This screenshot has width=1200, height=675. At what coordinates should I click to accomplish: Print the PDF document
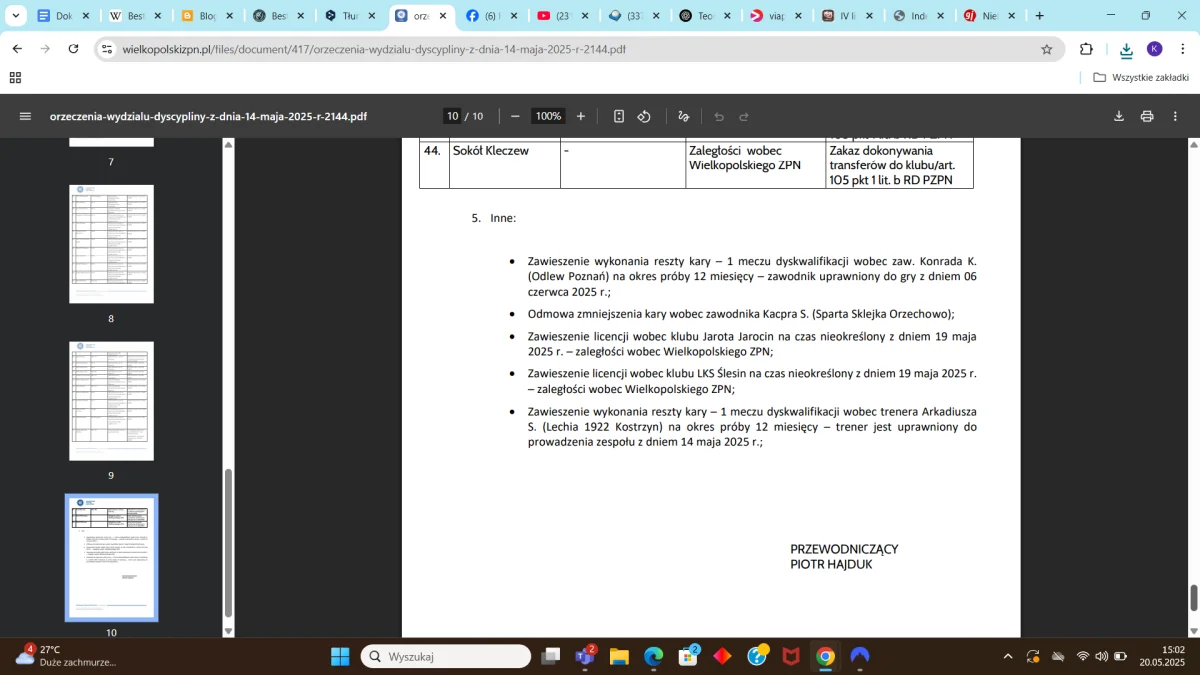click(x=1147, y=116)
